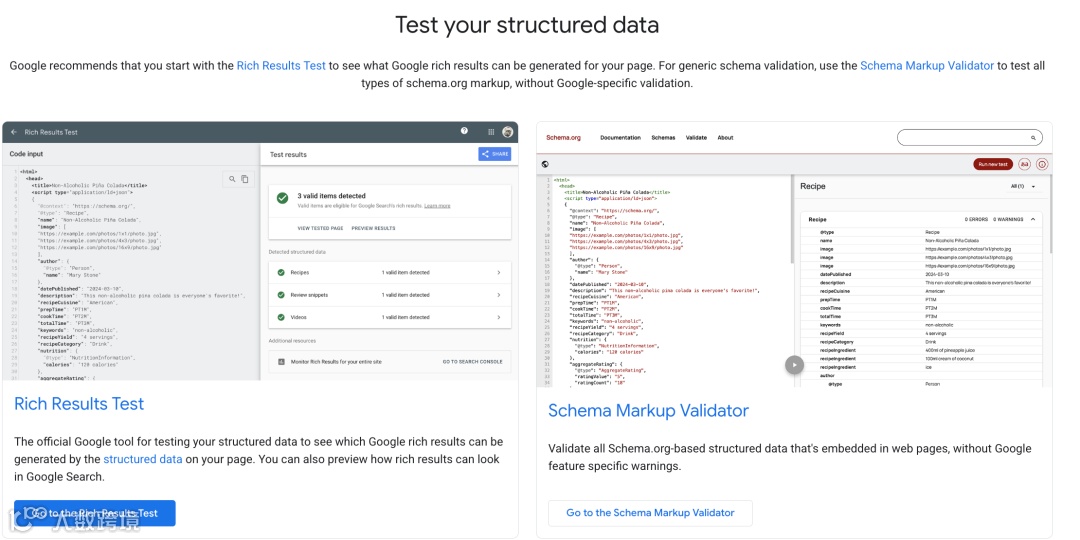The image size is (1080, 540).
Task: Click into the Schema.org search field
Action: [x=960, y=138]
